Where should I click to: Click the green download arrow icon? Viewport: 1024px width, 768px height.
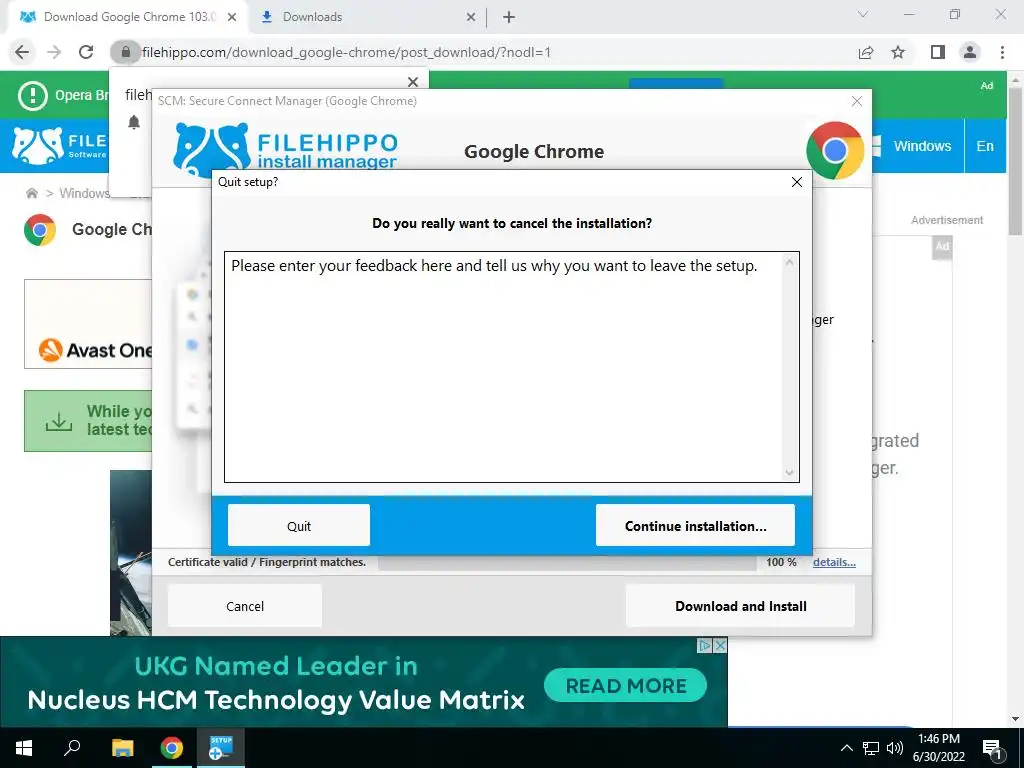[59, 421]
